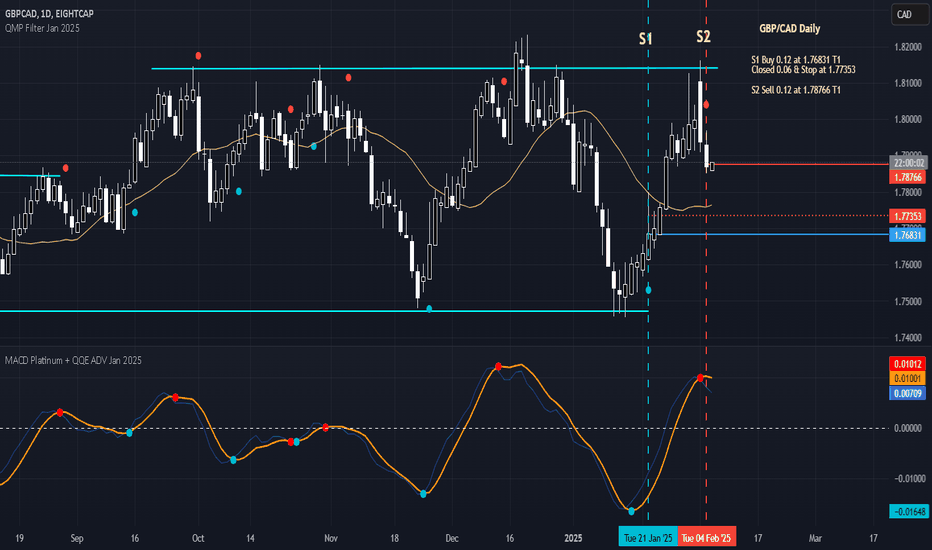Click the Dec label on the time axis
This screenshot has width=932, height=550.
452,538
